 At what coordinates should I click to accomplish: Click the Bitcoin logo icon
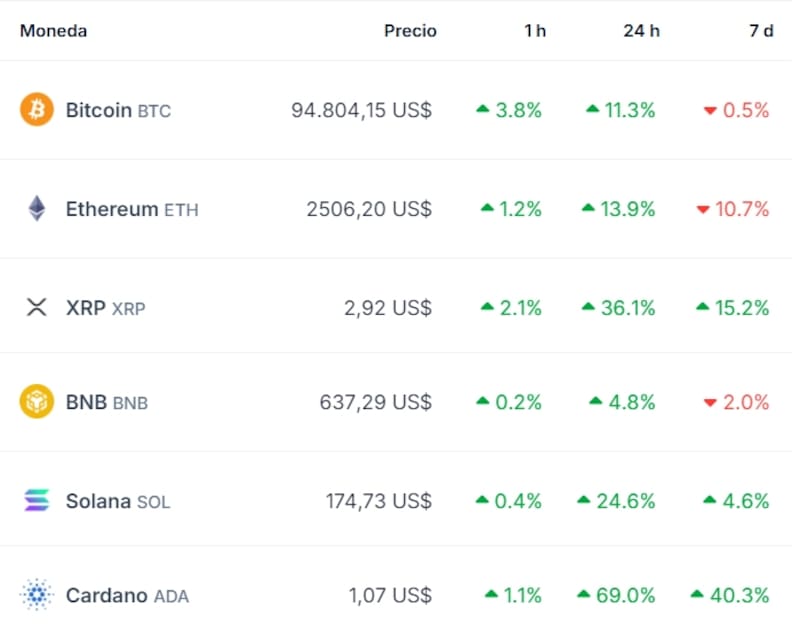(36, 110)
